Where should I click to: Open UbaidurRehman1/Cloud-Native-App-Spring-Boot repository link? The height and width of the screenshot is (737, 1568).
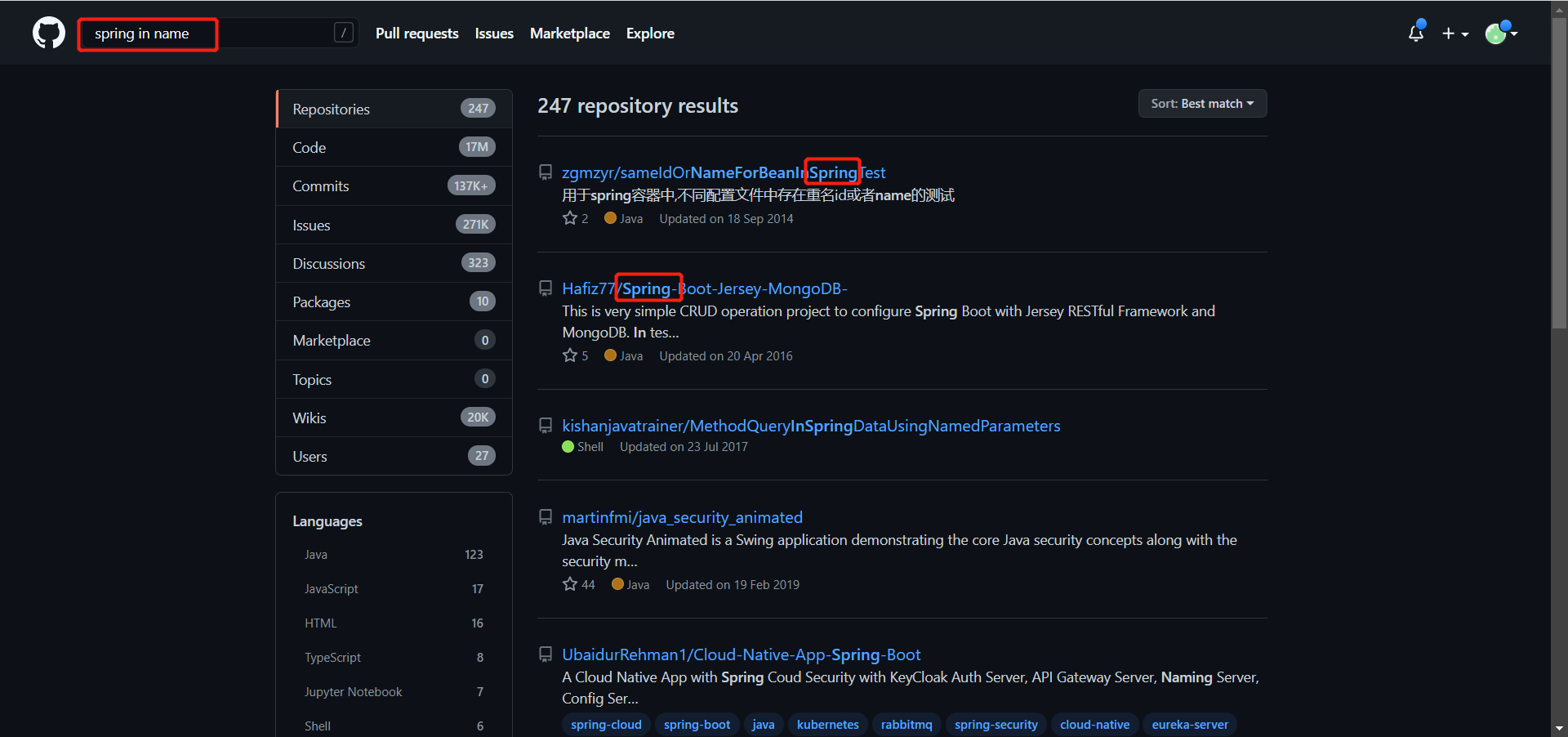point(741,654)
